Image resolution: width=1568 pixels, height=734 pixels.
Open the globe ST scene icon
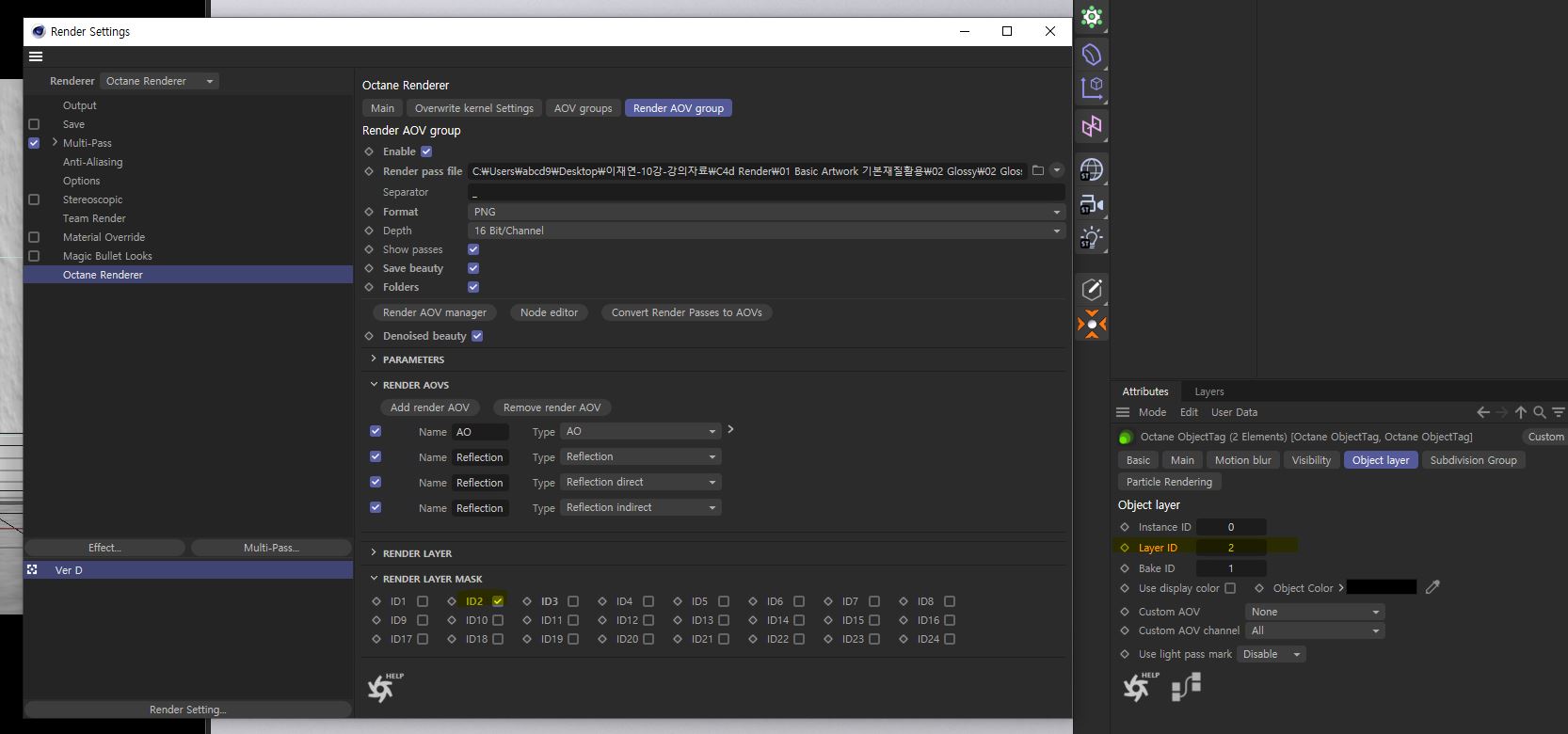pyautogui.click(x=1092, y=169)
